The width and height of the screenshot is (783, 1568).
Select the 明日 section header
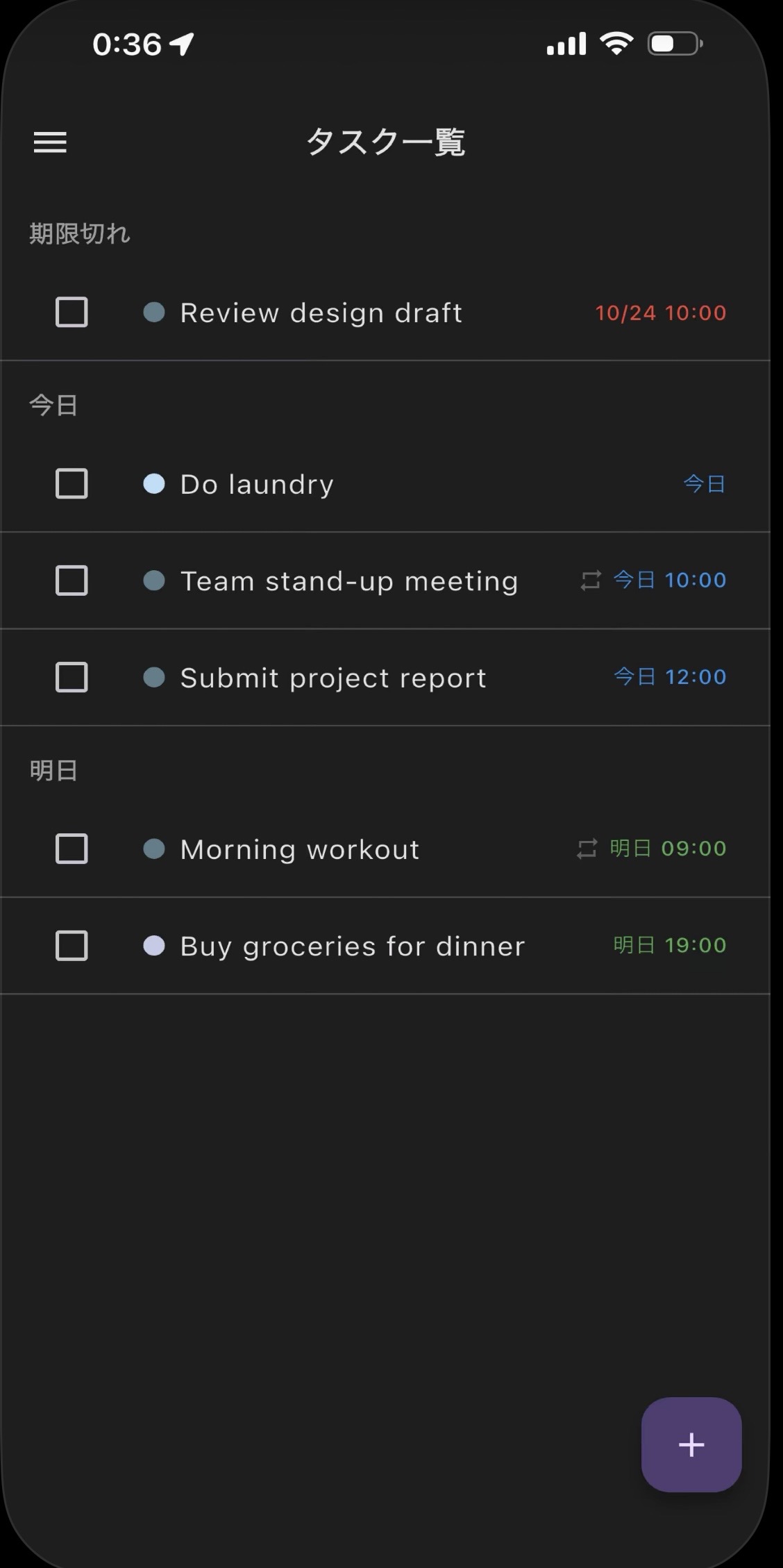tap(53, 771)
